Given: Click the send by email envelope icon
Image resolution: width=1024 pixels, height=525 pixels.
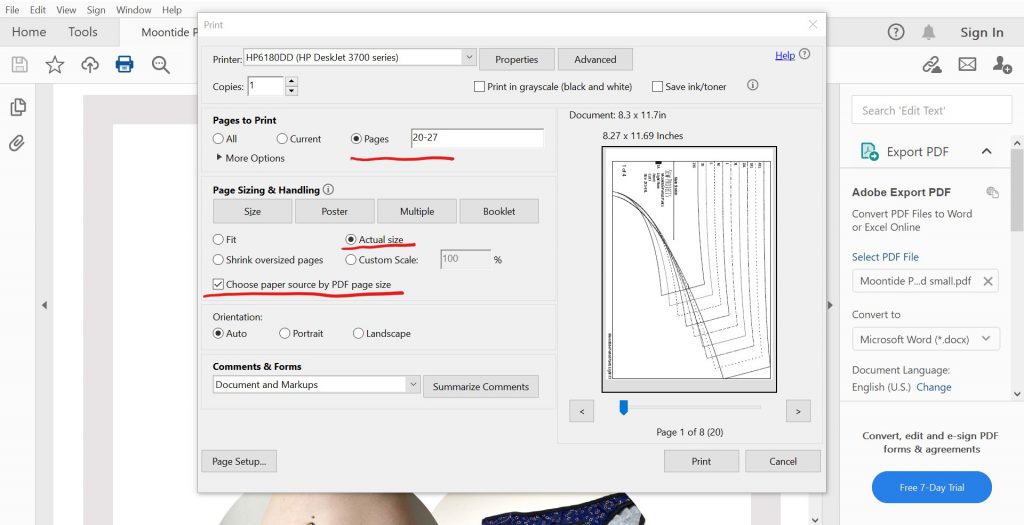Looking at the screenshot, I should click(967, 64).
